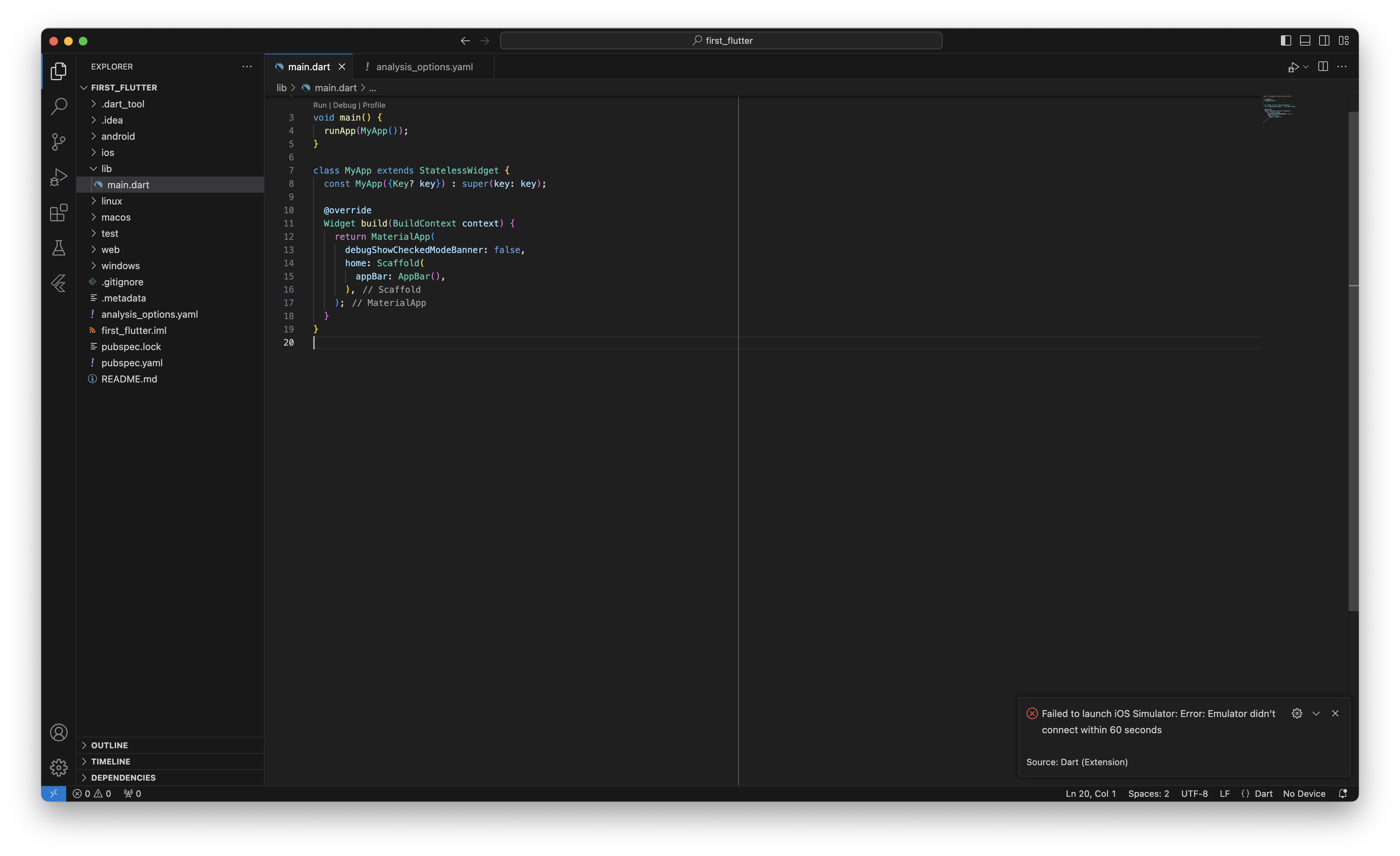
Task: Click the editor vertical scrollbar
Action: [1353, 361]
